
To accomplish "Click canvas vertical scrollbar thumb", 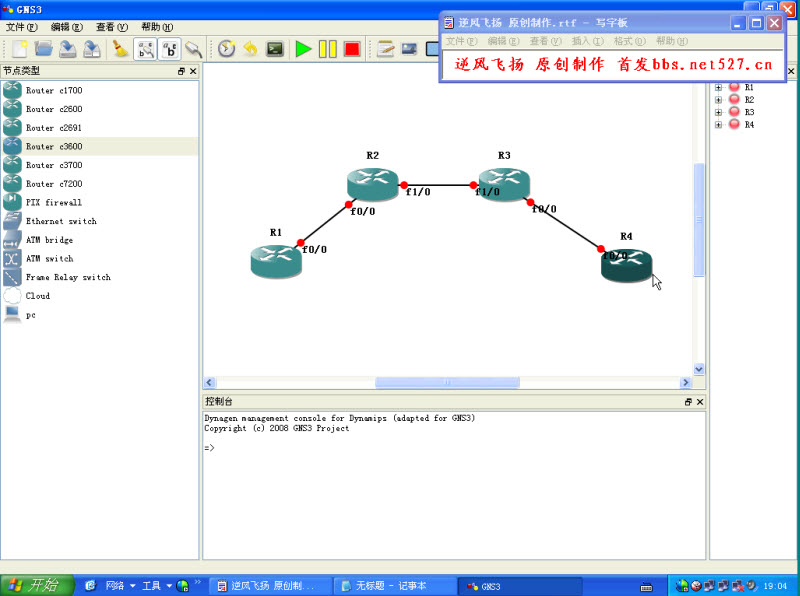I will click(699, 220).
